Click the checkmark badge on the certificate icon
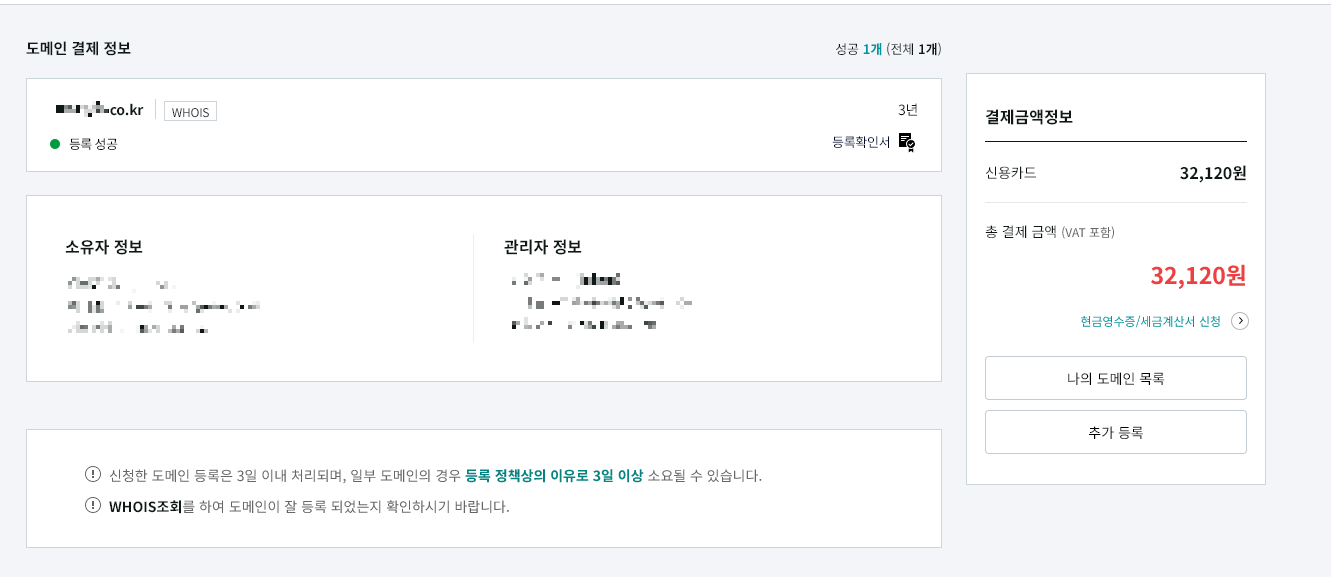 click(x=911, y=143)
